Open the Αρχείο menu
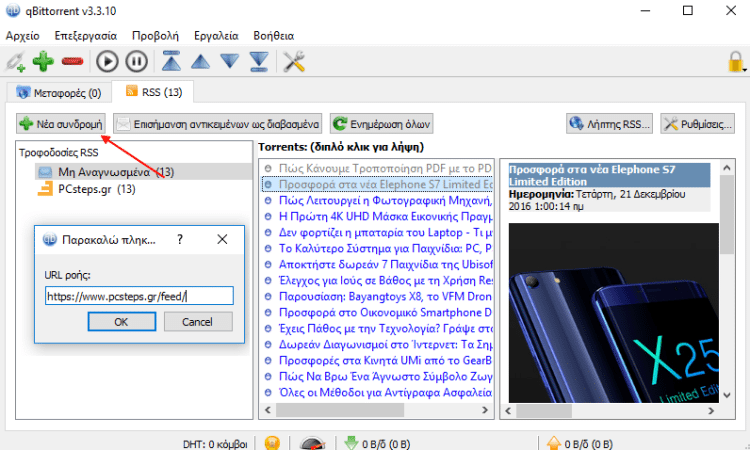 click(22, 36)
